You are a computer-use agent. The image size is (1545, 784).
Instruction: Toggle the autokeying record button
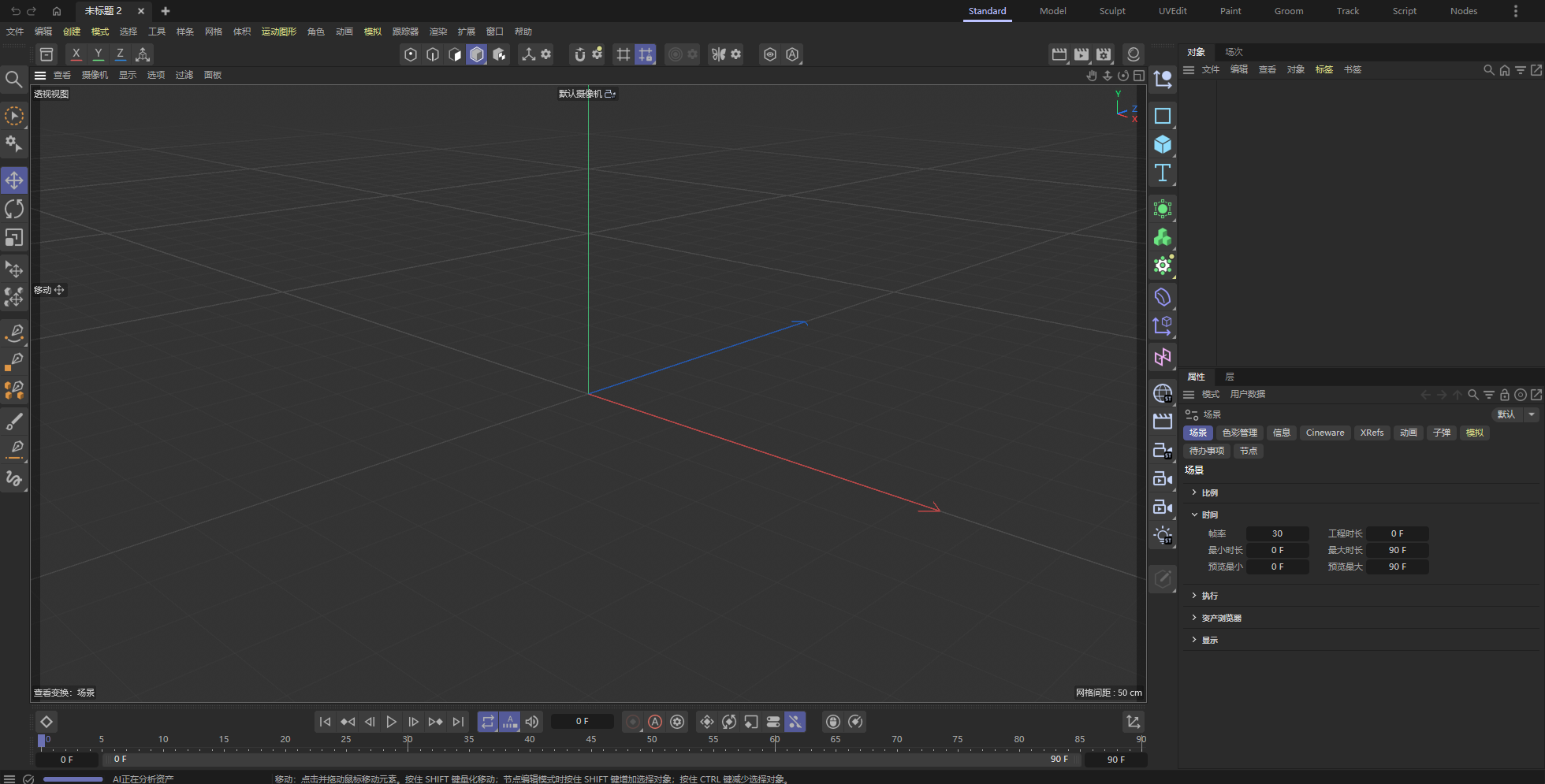(x=655, y=721)
